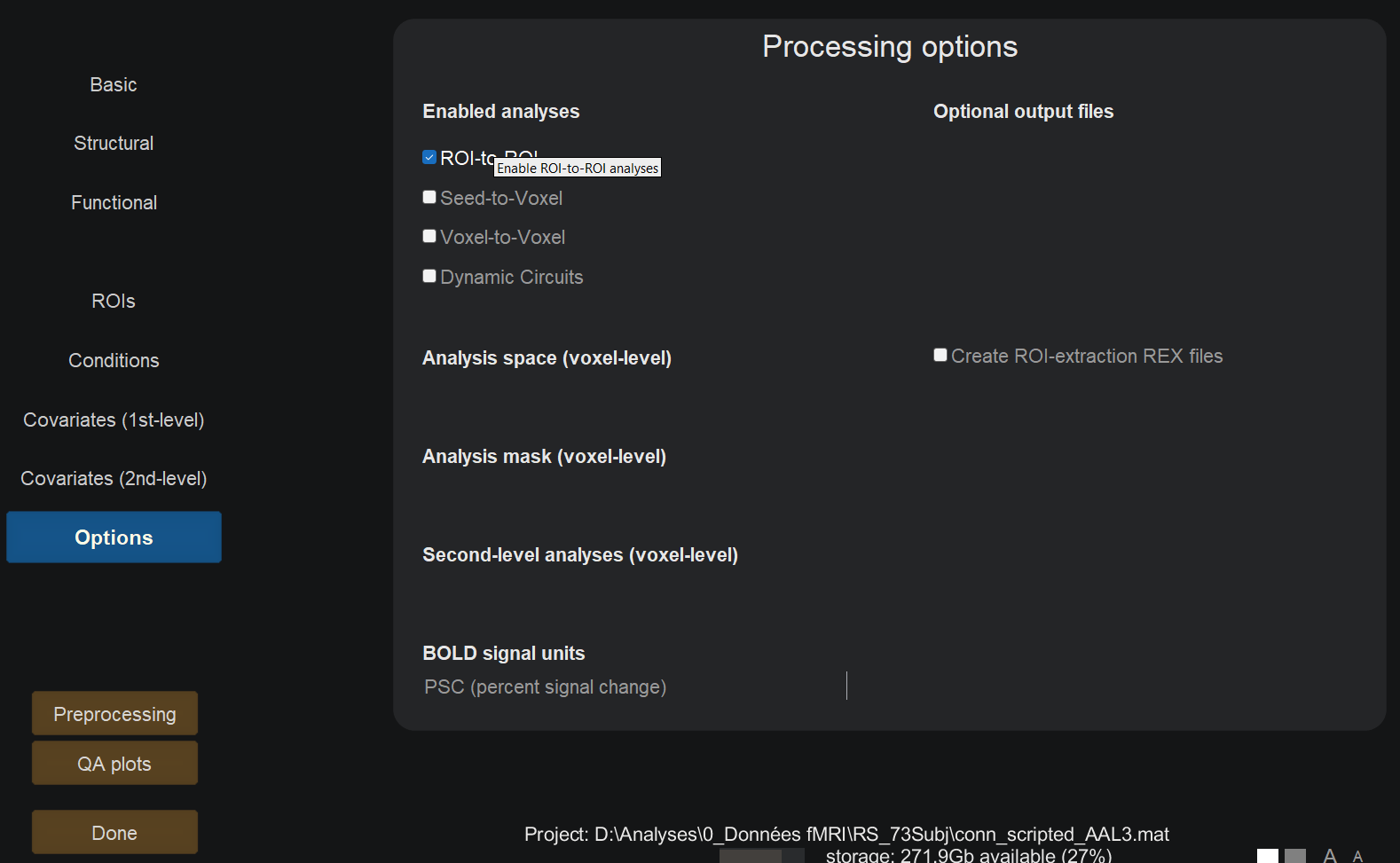This screenshot has width=1400, height=863.
Task: Click the Preprocessing button
Action: pyautogui.click(x=114, y=714)
